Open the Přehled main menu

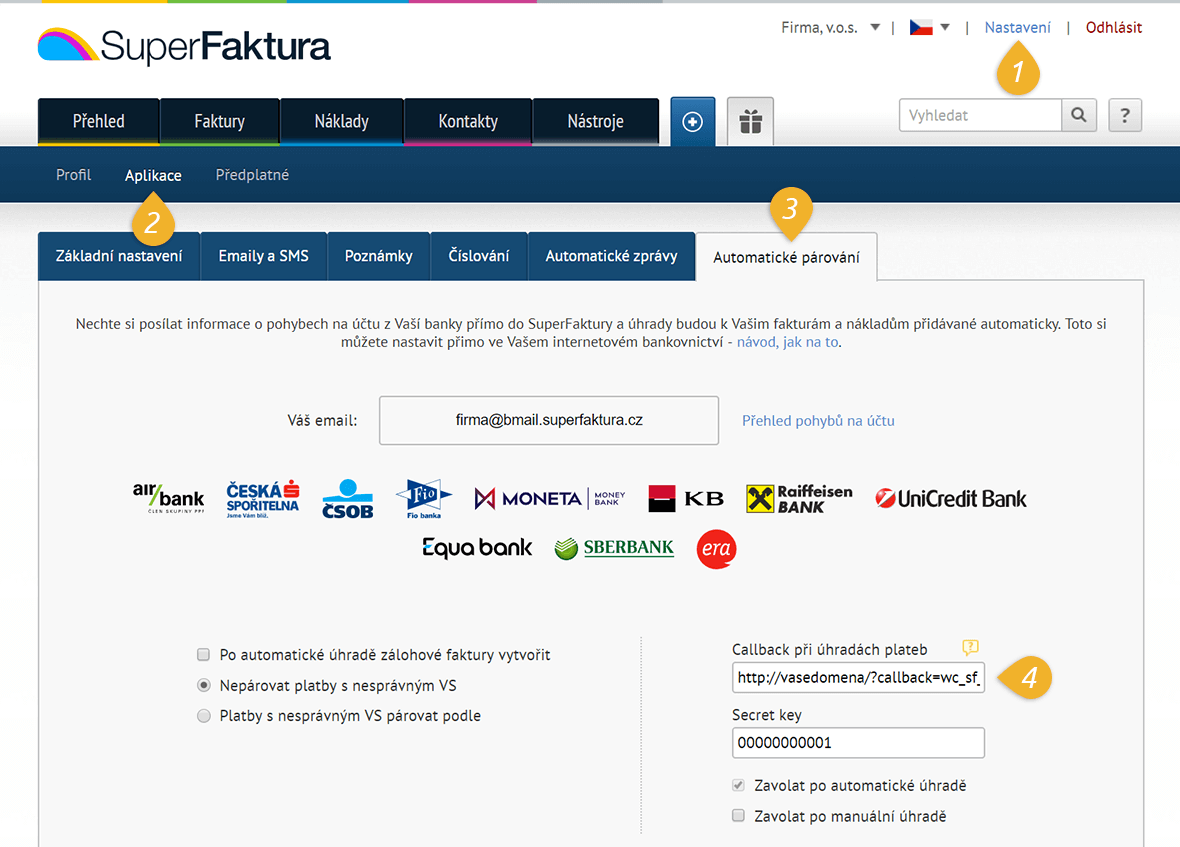[x=99, y=121]
